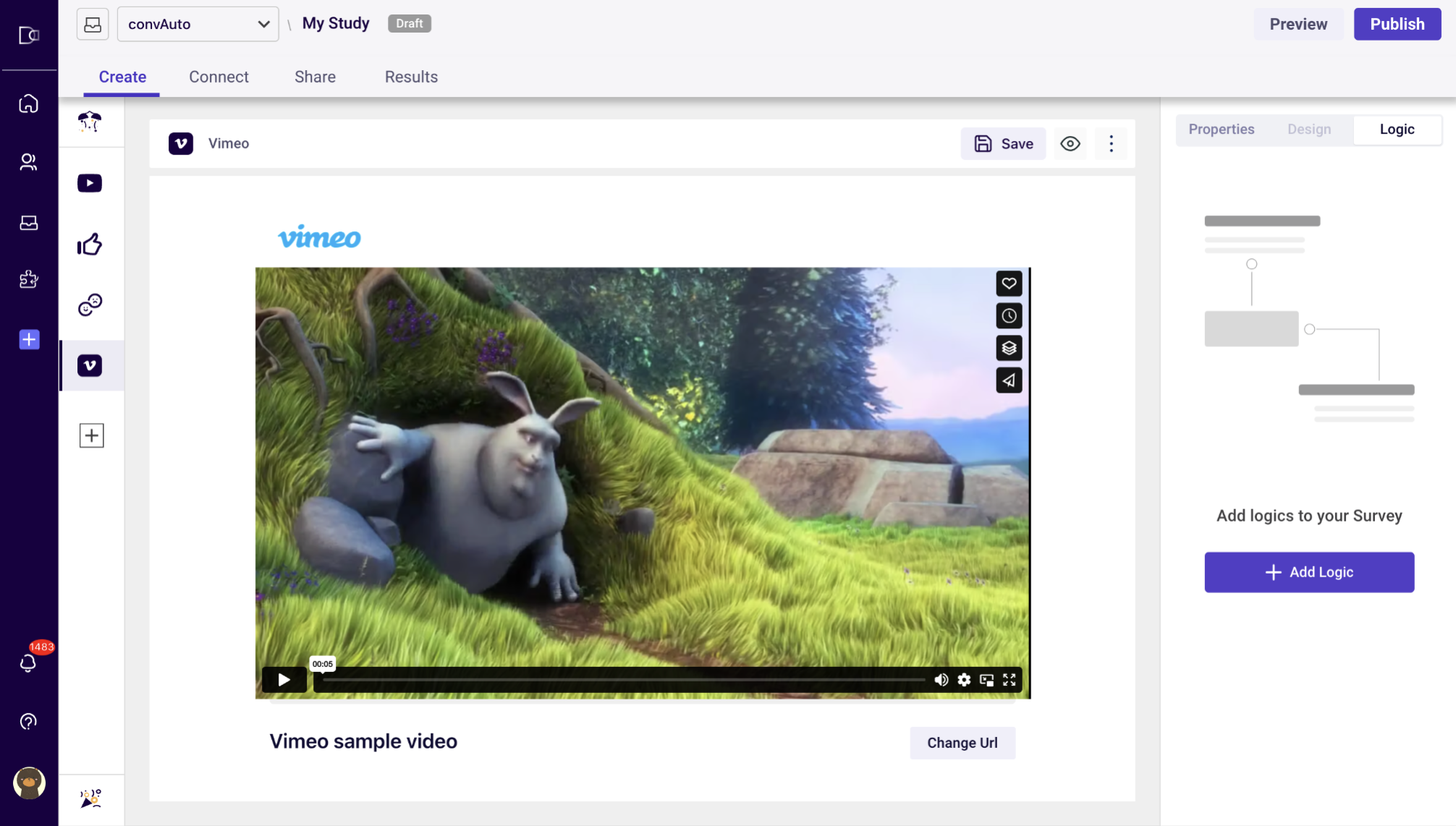Switch to the Share tab
1456x826 pixels.
(315, 77)
